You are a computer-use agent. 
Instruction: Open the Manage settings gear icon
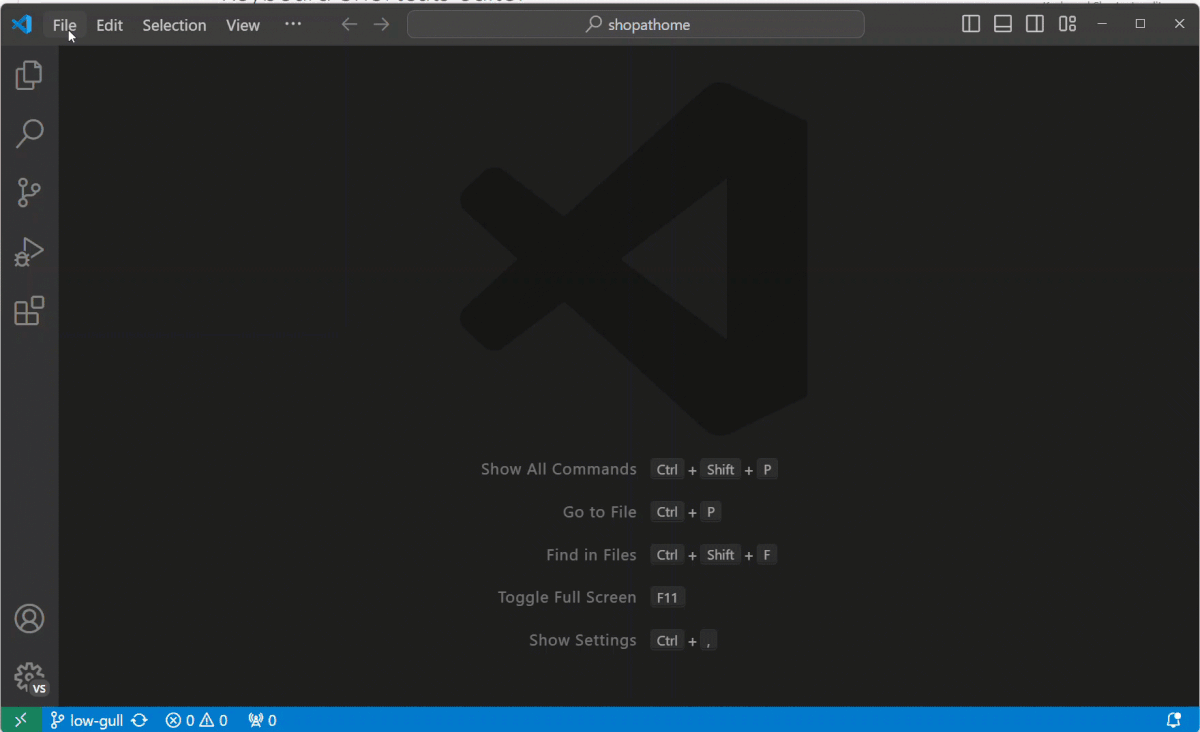coord(29,676)
